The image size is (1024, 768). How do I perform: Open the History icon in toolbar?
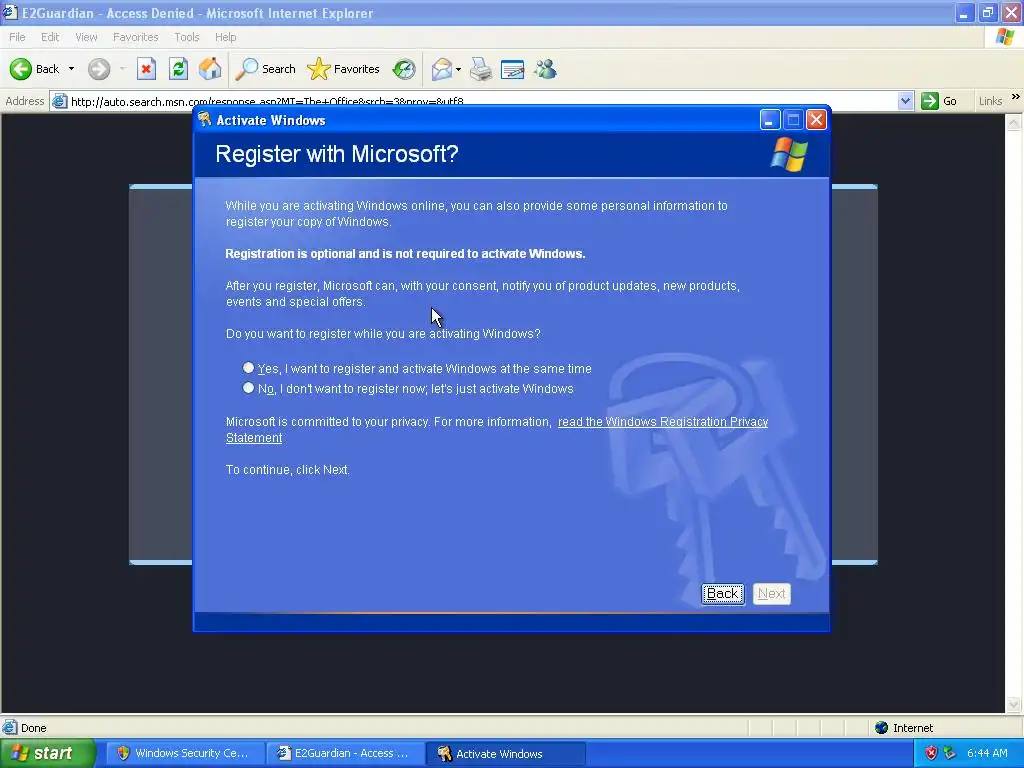coord(404,69)
